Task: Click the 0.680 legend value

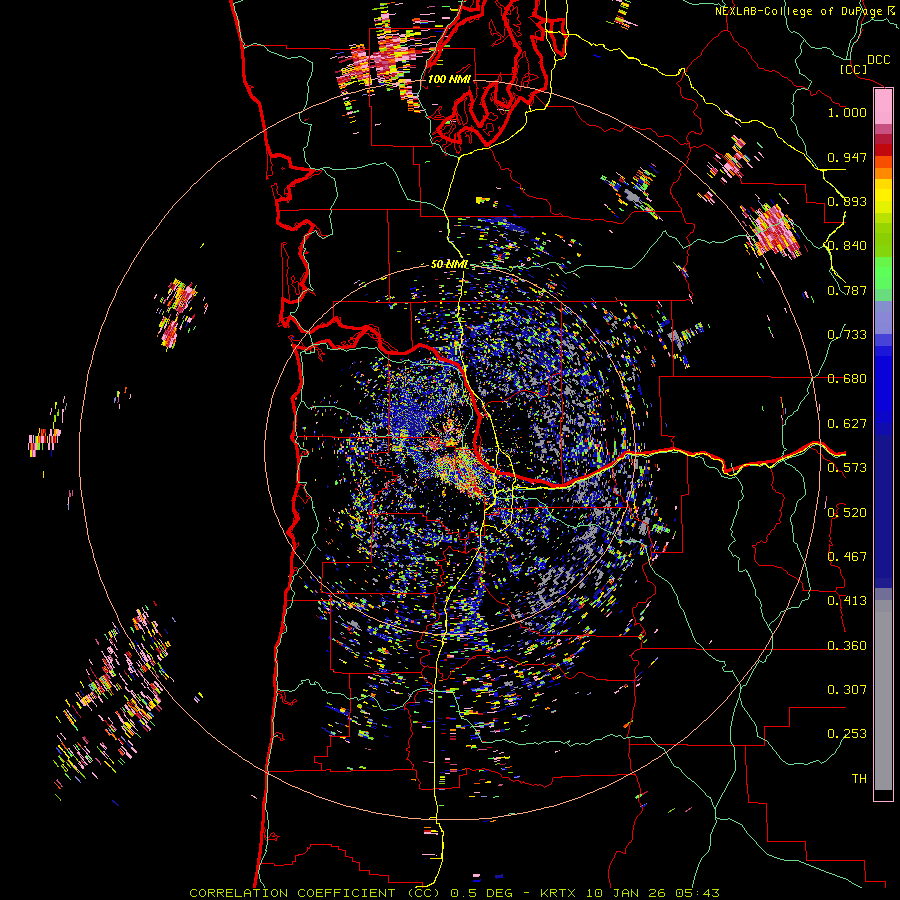Action: 847,379
